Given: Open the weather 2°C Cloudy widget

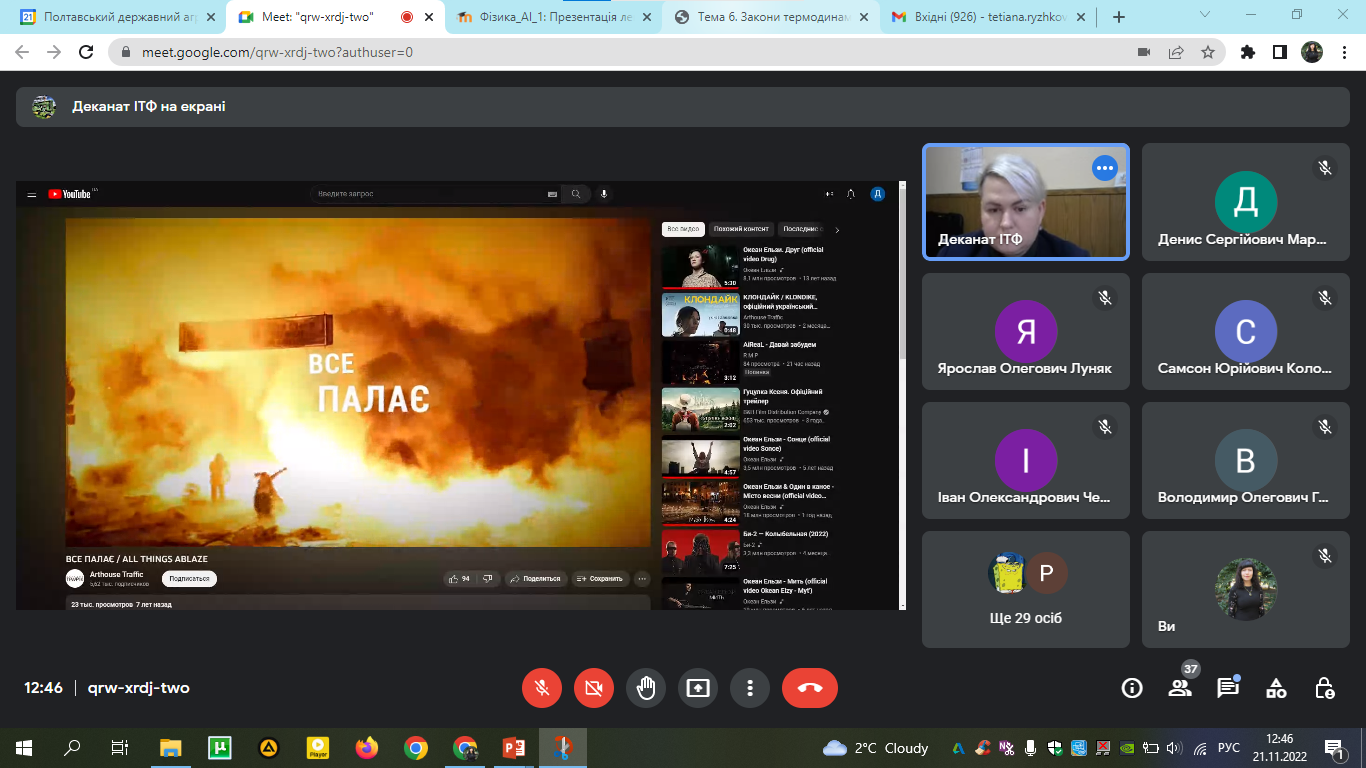Looking at the screenshot, I should click(x=875, y=747).
